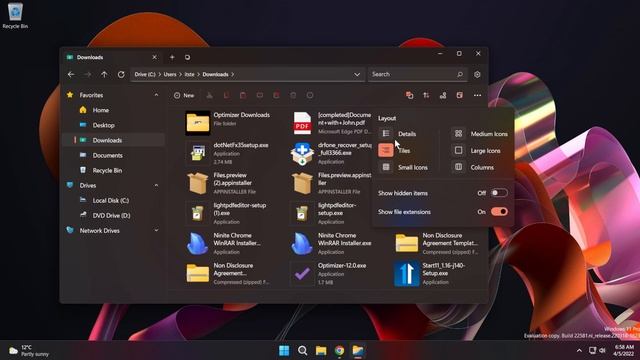Click the New button in toolbar
This screenshot has height=360, width=640.
(184, 95)
